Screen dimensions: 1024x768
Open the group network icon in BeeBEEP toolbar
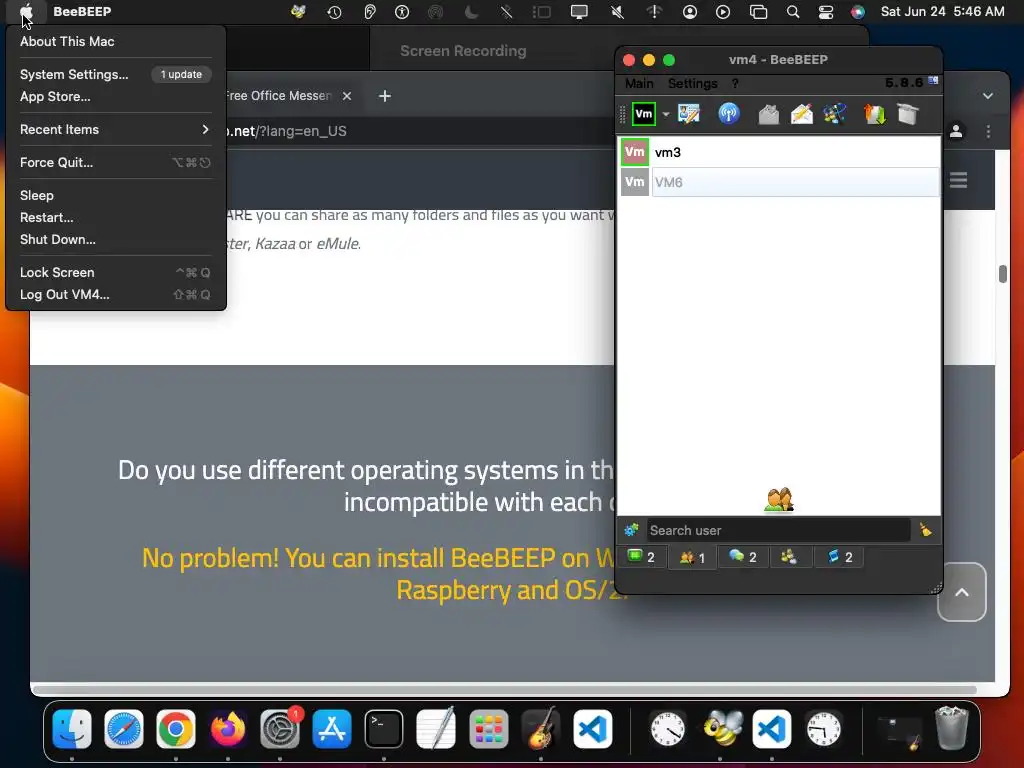pyautogui.click(x=835, y=114)
